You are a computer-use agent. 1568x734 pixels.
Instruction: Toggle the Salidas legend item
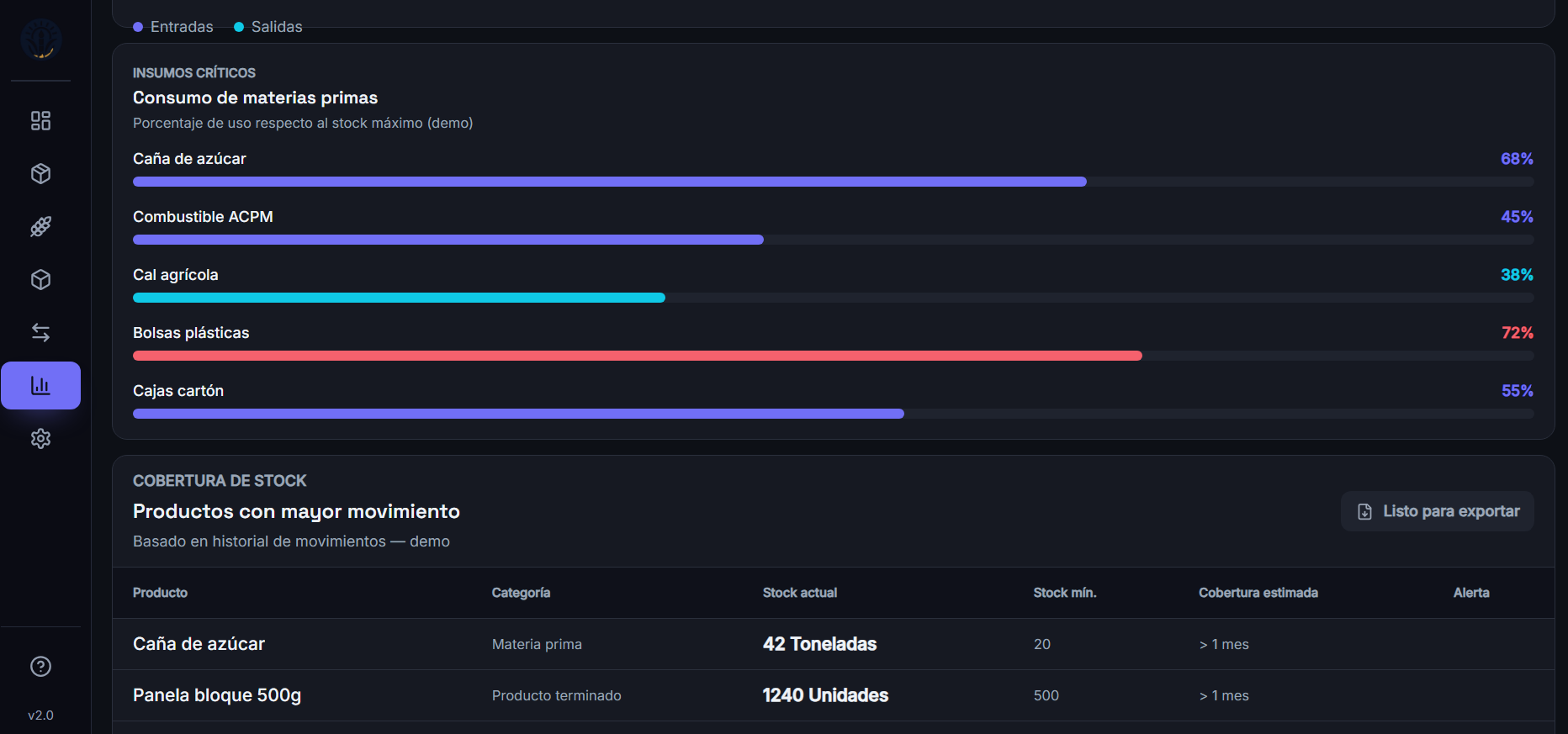[268, 27]
